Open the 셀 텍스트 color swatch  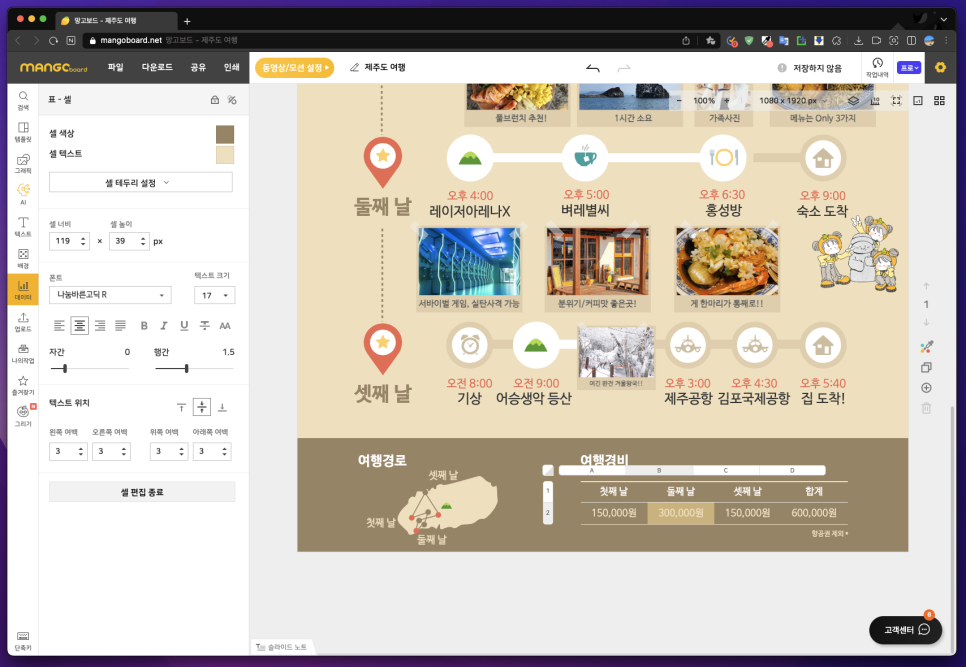point(225,155)
